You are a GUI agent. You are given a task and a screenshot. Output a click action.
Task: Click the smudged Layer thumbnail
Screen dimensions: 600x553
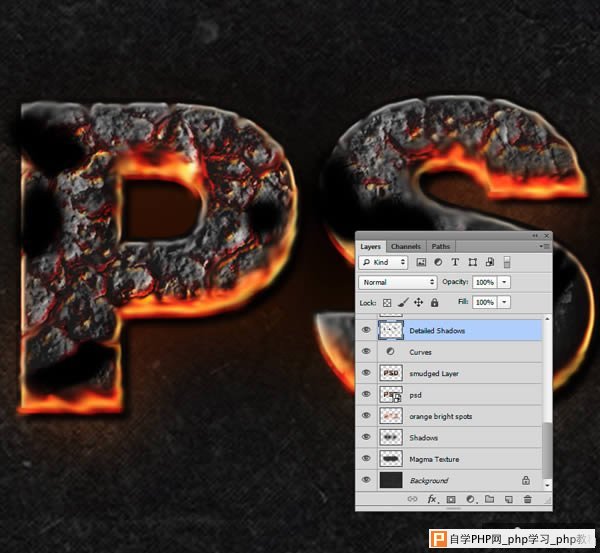[x=391, y=373]
